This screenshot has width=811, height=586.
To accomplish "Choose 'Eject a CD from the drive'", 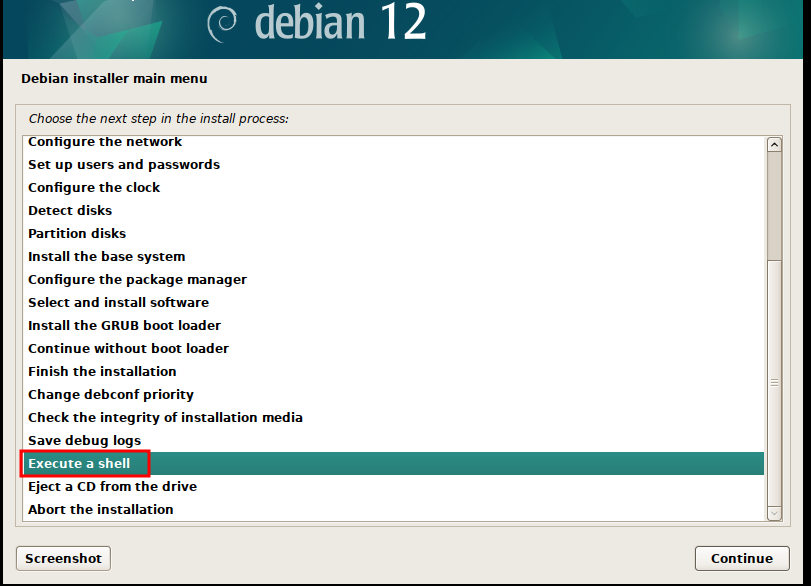I will point(393,487).
